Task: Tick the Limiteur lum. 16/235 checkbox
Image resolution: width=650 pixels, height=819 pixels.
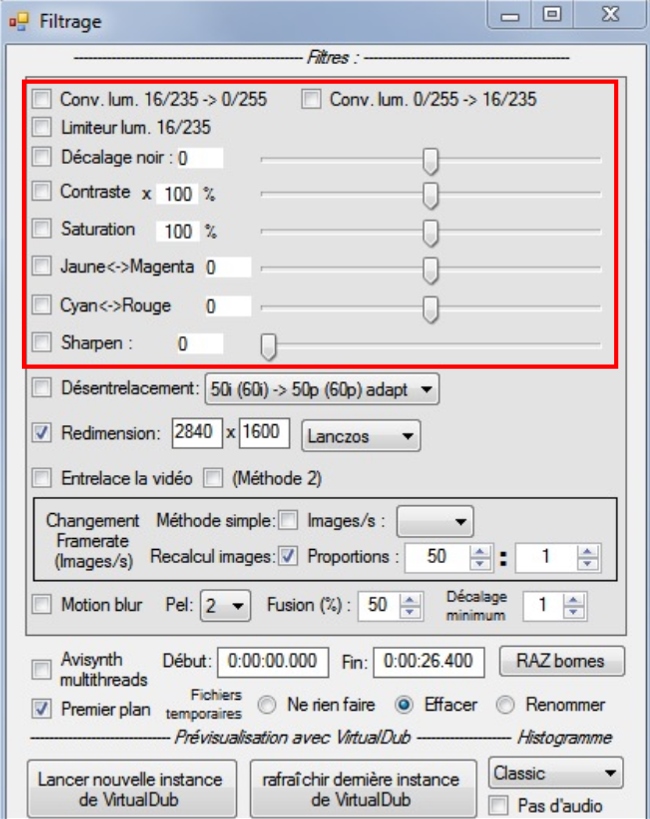Action: 41,127
